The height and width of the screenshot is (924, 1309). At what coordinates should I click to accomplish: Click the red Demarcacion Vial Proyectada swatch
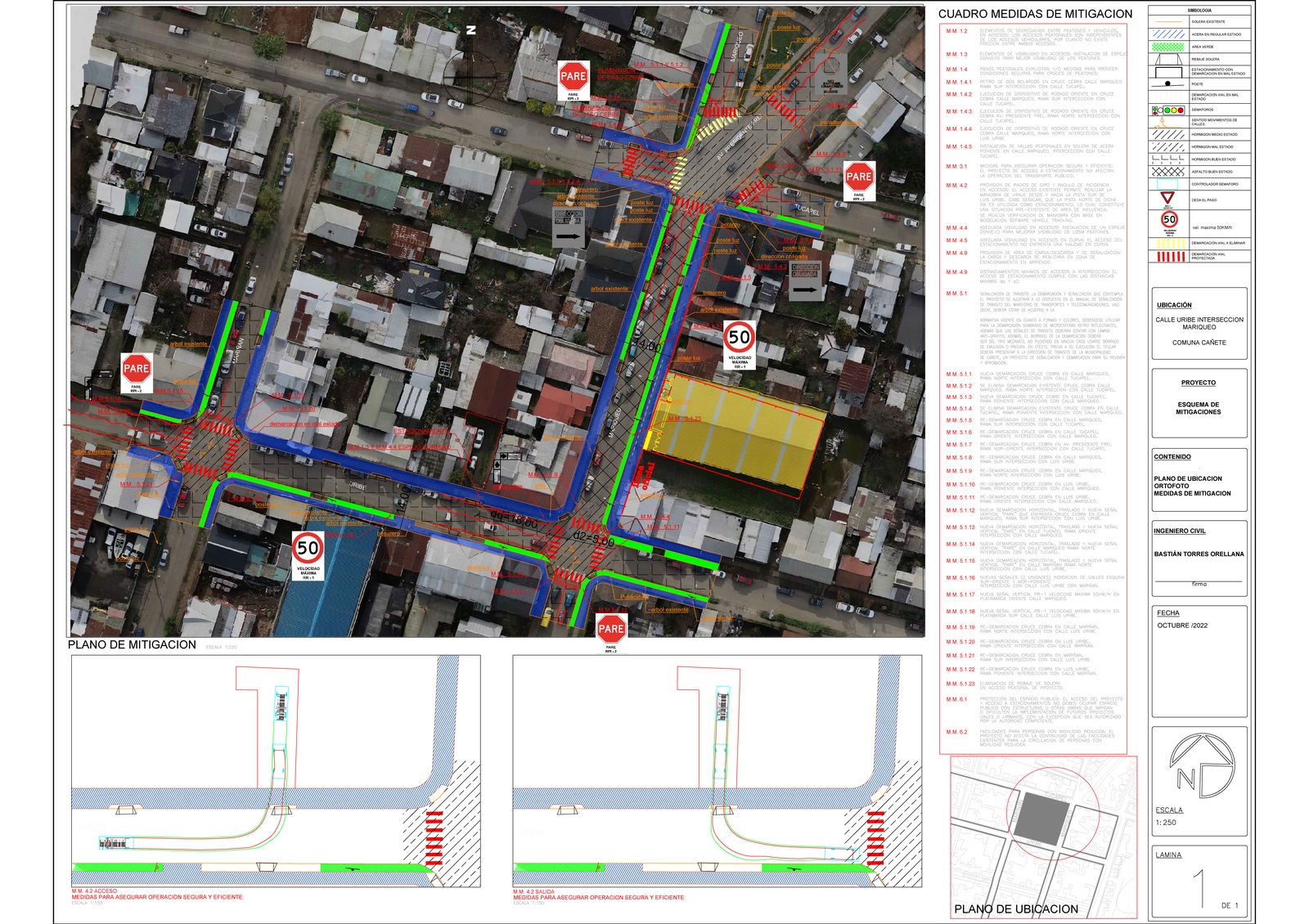pyautogui.click(x=1171, y=256)
